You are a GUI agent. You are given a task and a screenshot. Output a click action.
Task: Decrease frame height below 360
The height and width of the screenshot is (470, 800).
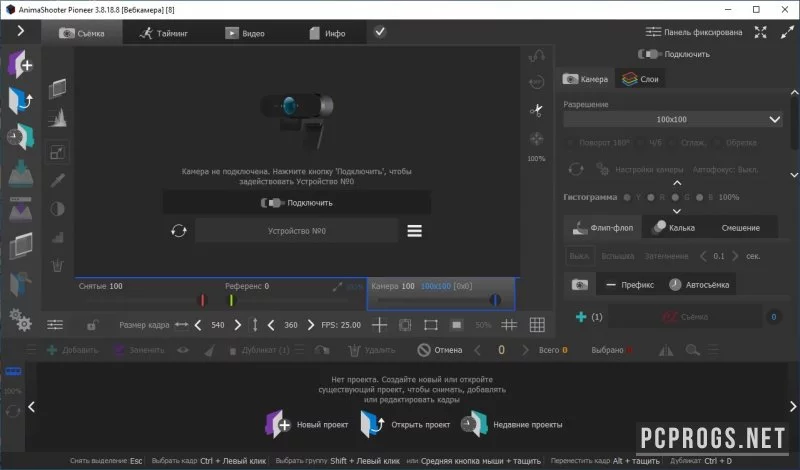271,325
